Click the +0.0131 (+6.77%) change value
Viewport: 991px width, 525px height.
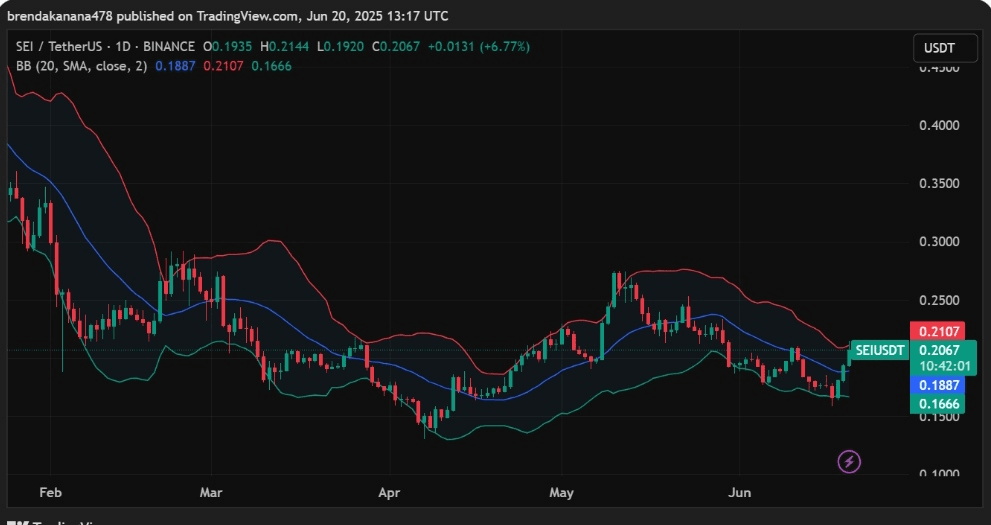coord(480,47)
